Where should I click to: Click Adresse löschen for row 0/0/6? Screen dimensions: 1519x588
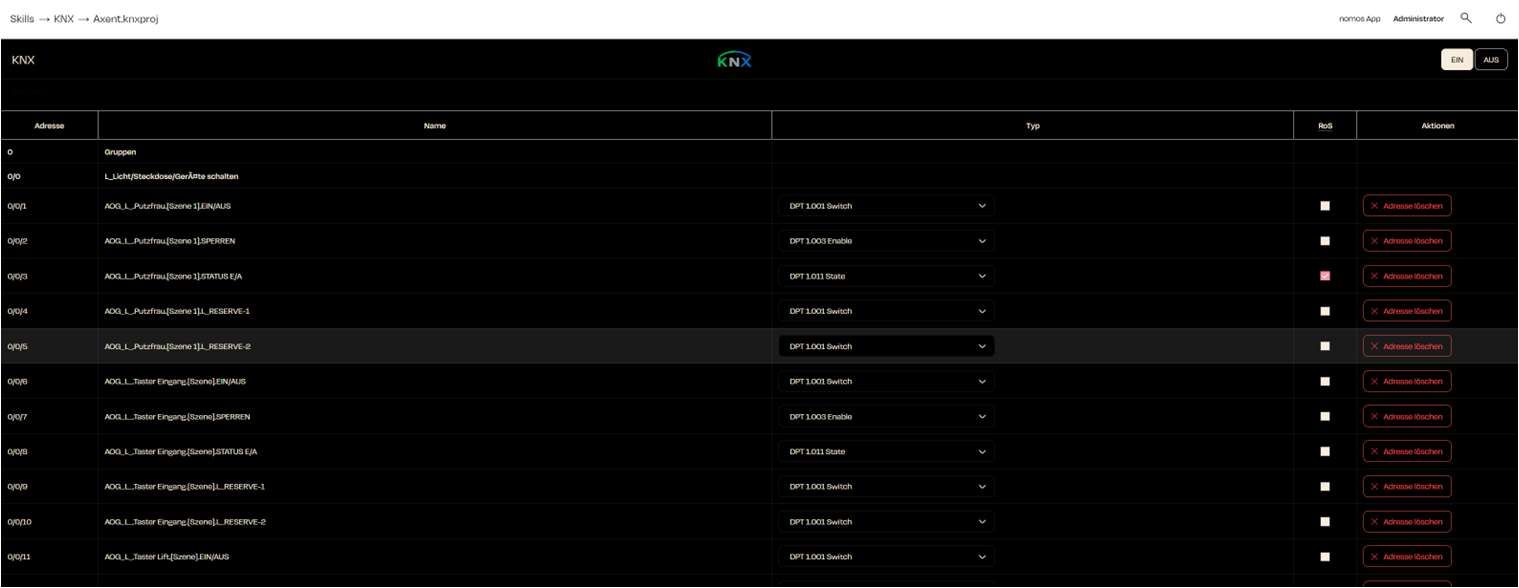(x=1406, y=381)
